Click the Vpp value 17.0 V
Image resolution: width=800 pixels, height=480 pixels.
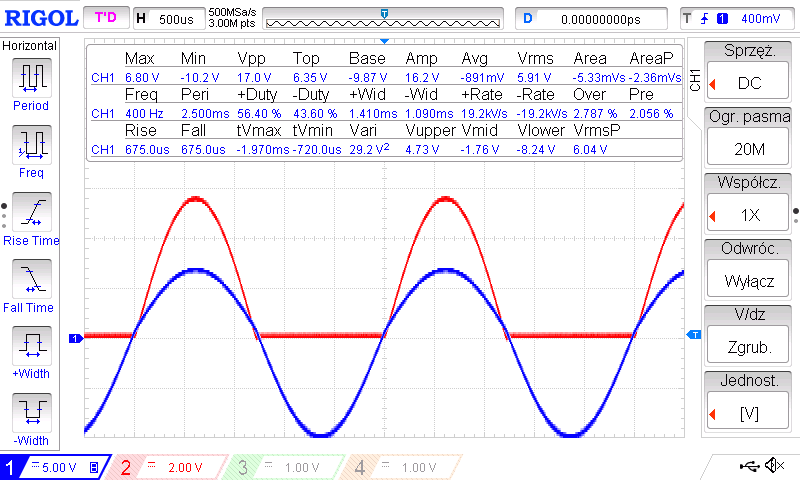[254, 78]
